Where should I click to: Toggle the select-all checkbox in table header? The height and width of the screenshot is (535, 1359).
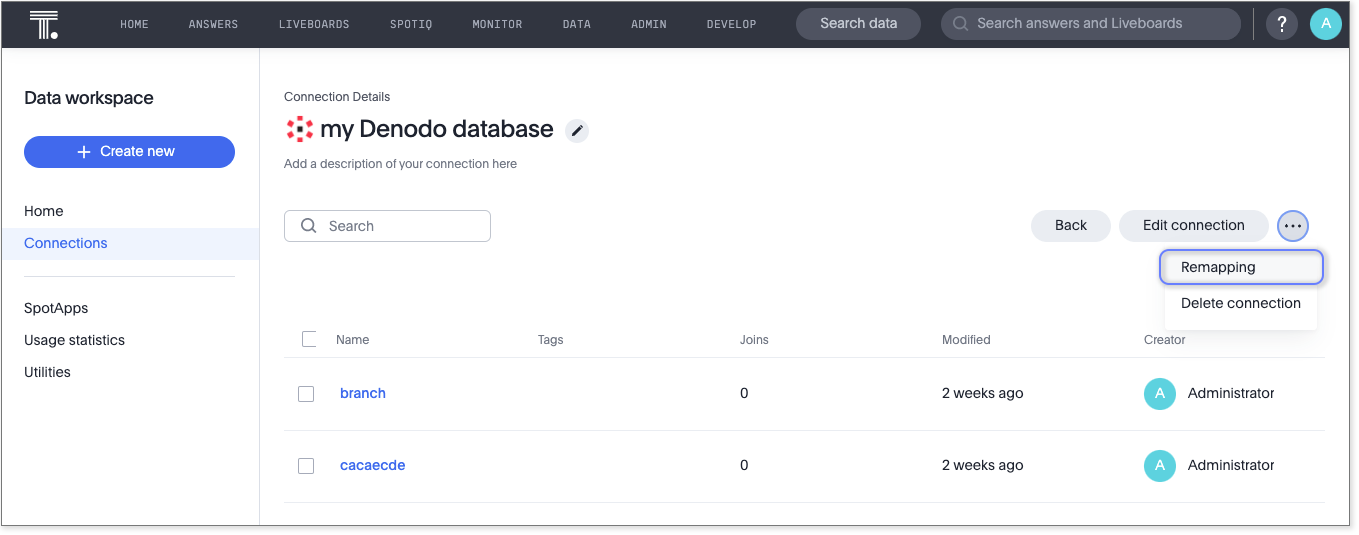pos(309,339)
